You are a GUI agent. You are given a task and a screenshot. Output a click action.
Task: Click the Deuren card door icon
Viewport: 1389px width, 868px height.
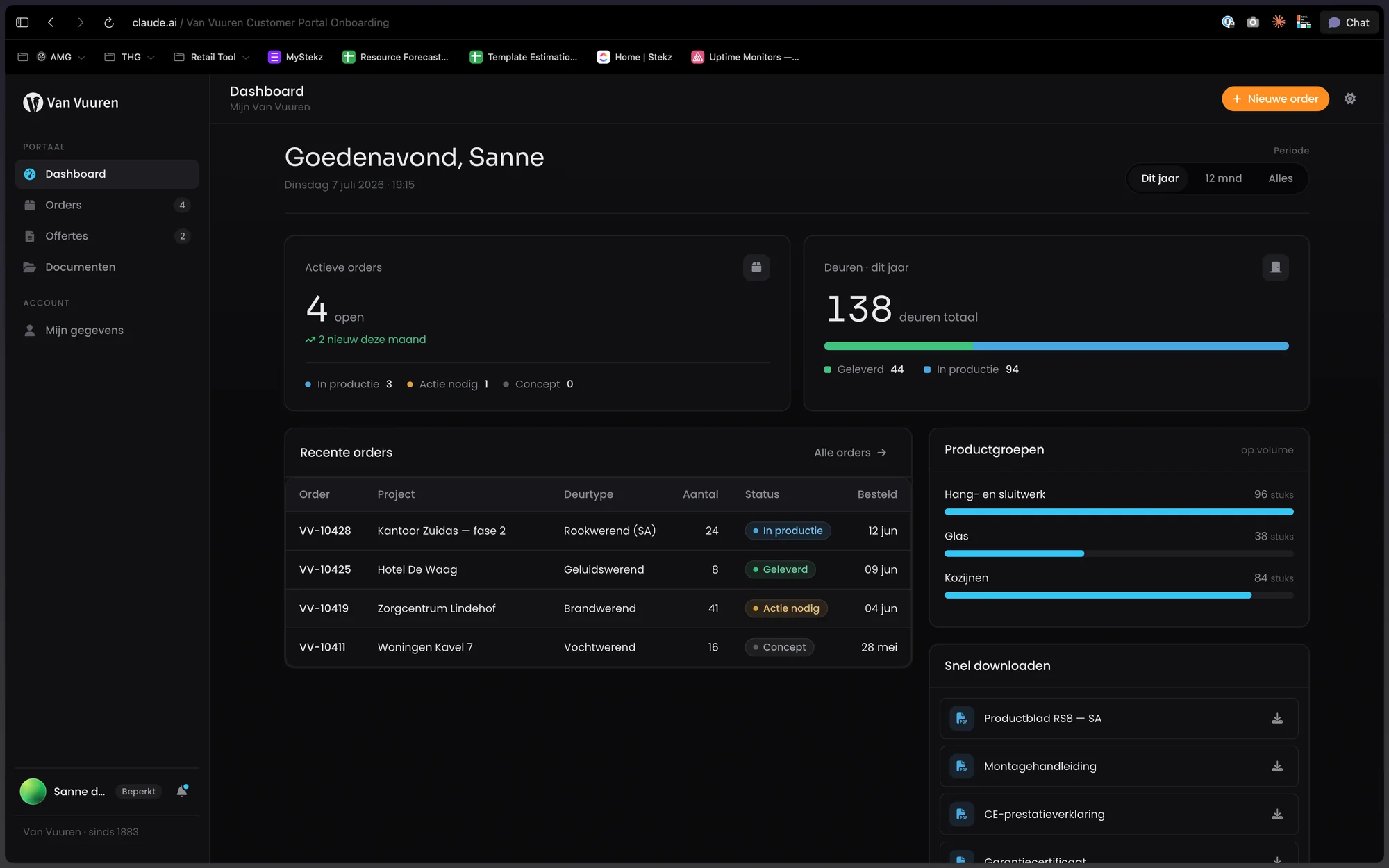click(x=1275, y=267)
